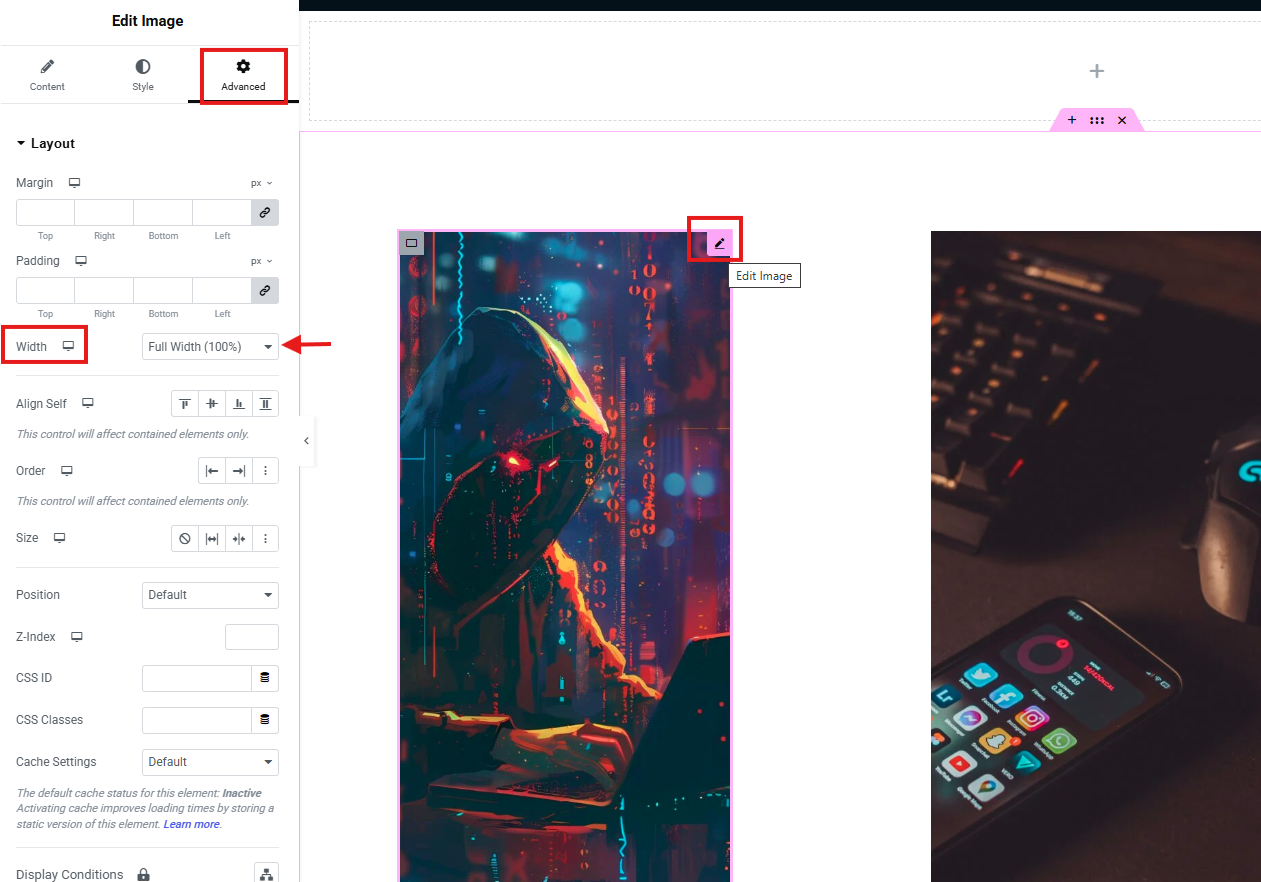Delete container with X on pink tab
This screenshot has width=1261, height=882.
pyautogui.click(x=1122, y=120)
